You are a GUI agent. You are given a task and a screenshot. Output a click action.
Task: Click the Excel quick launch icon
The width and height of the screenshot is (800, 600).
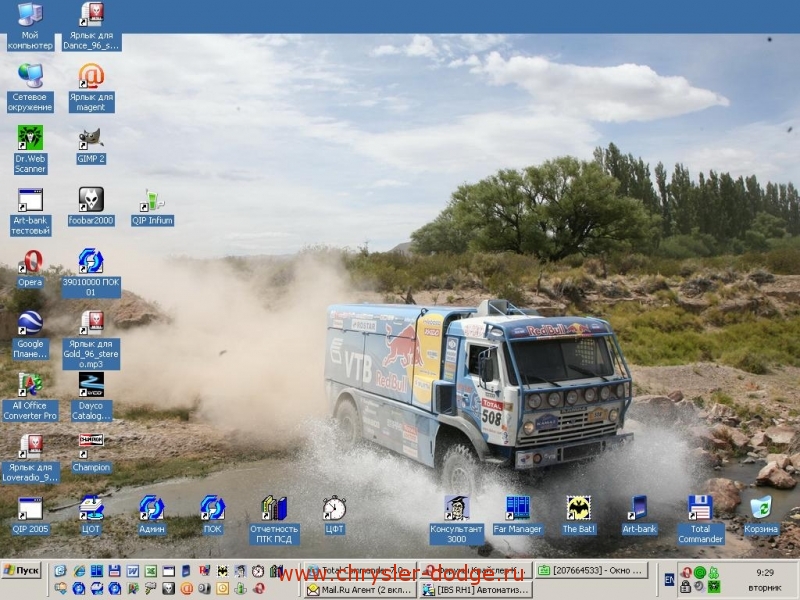[151, 571]
